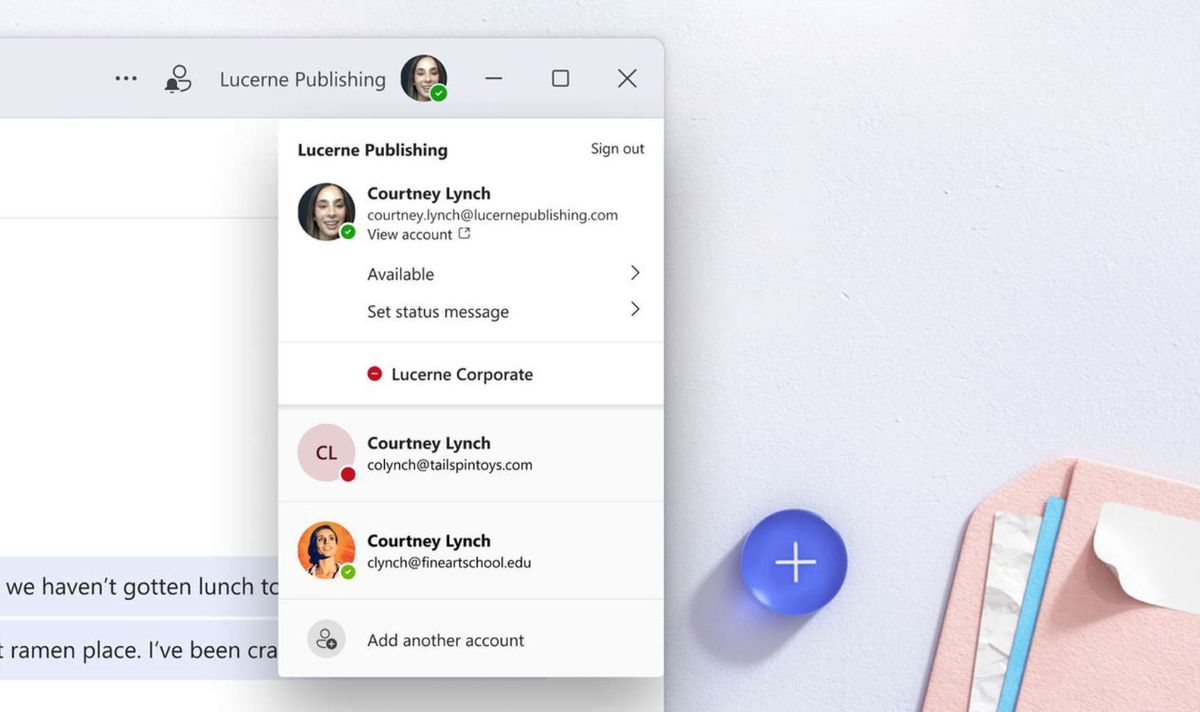Click the red busy dot beside Lucerne Corporate
Image resolution: width=1200 pixels, height=712 pixels.
point(374,373)
